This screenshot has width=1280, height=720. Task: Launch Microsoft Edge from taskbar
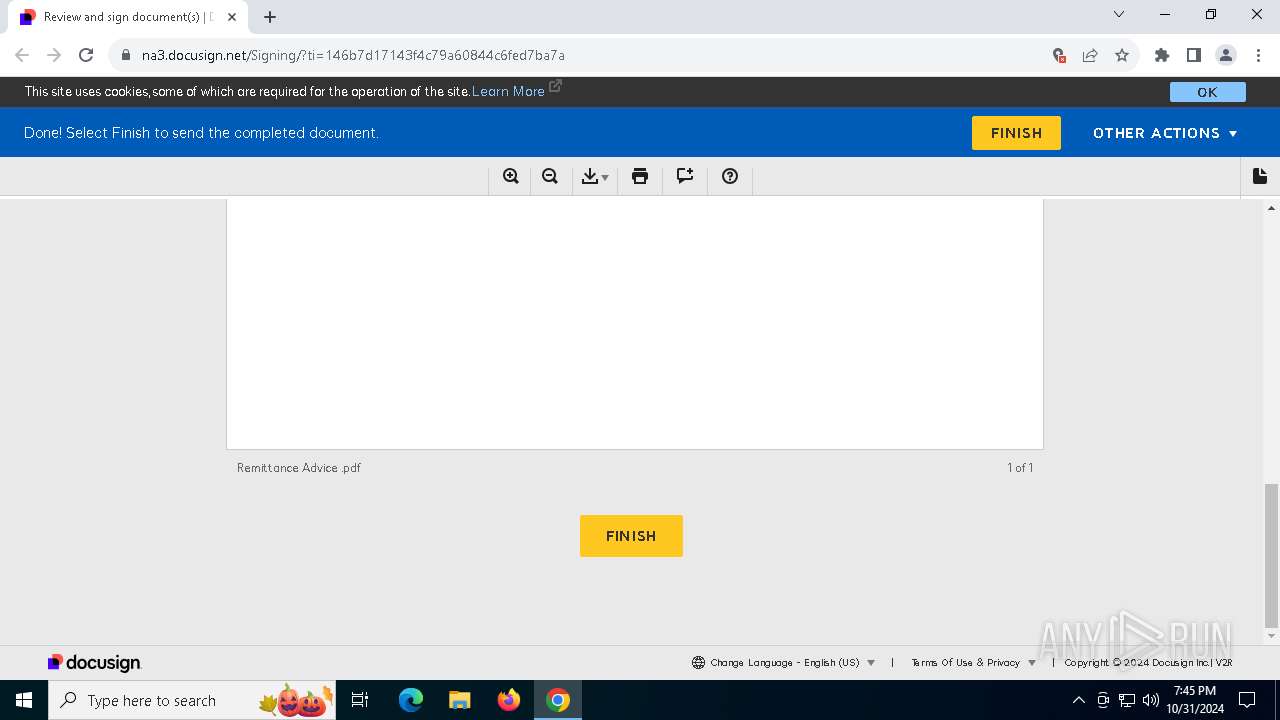pyautogui.click(x=411, y=700)
